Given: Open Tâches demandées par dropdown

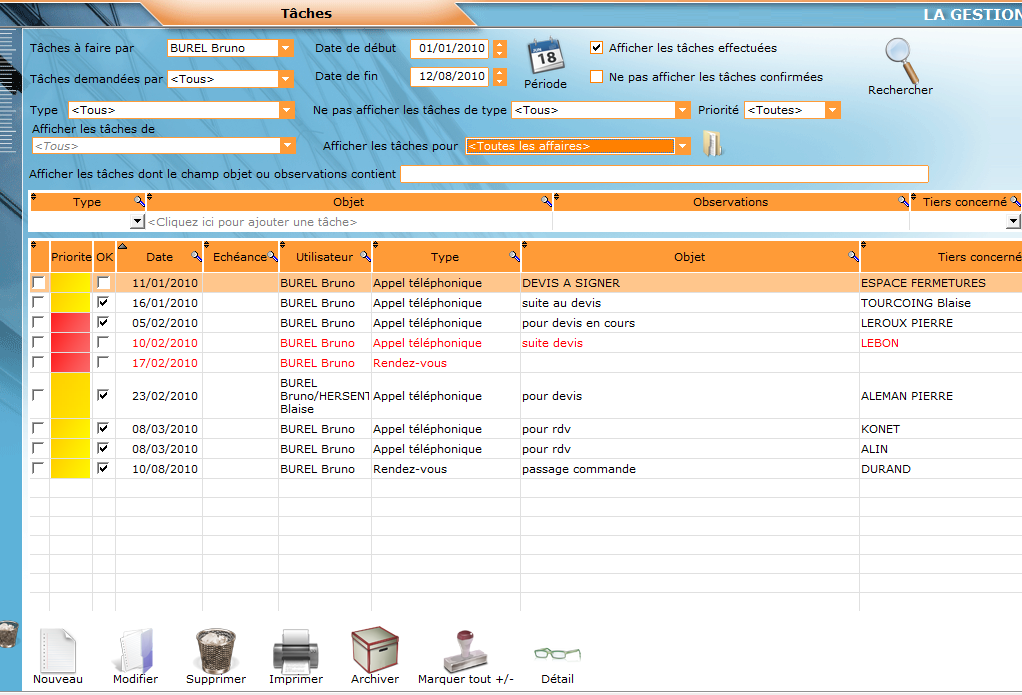Looking at the screenshot, I should (285, 79).
